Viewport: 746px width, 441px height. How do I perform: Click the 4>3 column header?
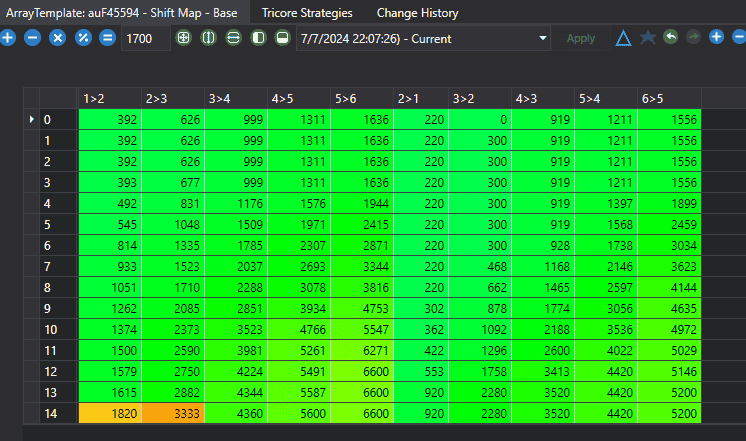tap(543, 98)
